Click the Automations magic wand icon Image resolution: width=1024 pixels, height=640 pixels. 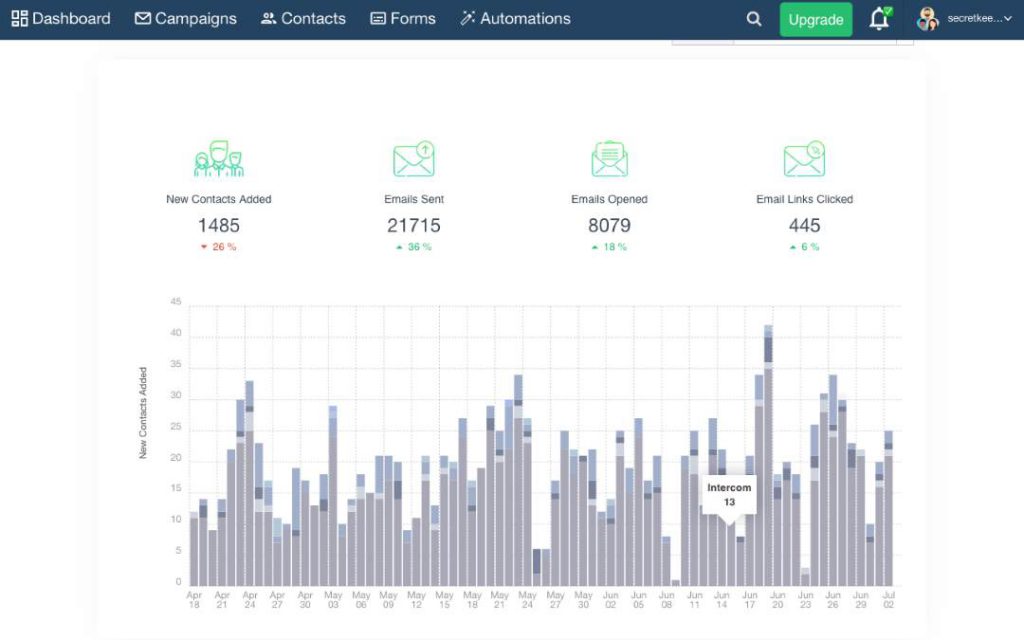(468, 18)
